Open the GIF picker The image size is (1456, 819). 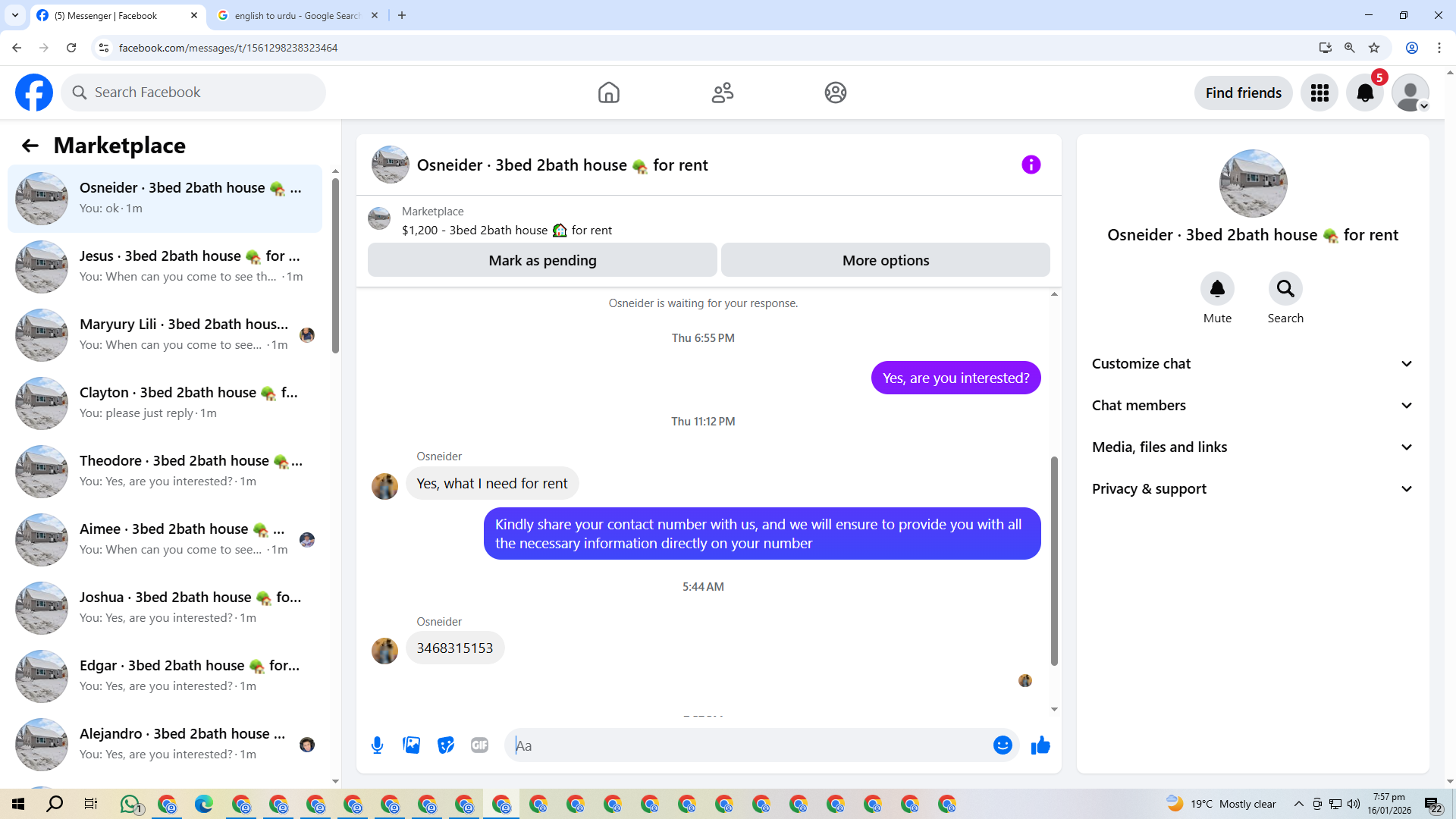[x=479, y=745]
